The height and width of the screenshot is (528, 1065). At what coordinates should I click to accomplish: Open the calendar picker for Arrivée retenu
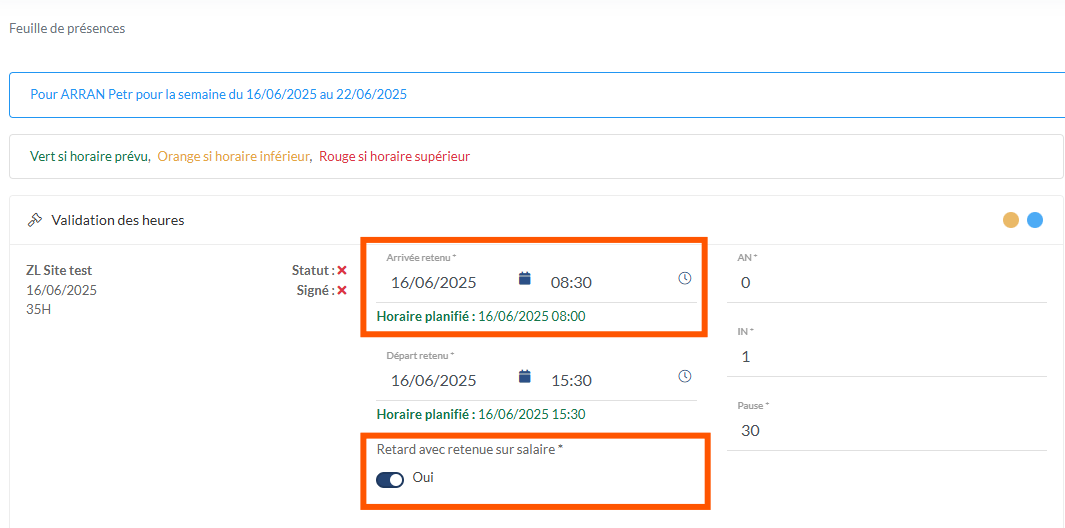(x=525, y=279)
